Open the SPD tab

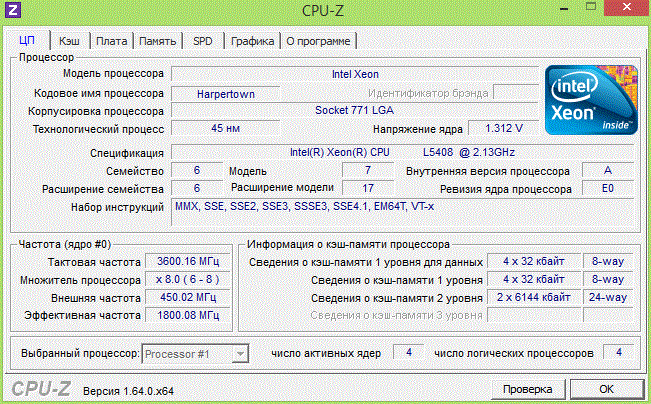[x=203, y=41]
